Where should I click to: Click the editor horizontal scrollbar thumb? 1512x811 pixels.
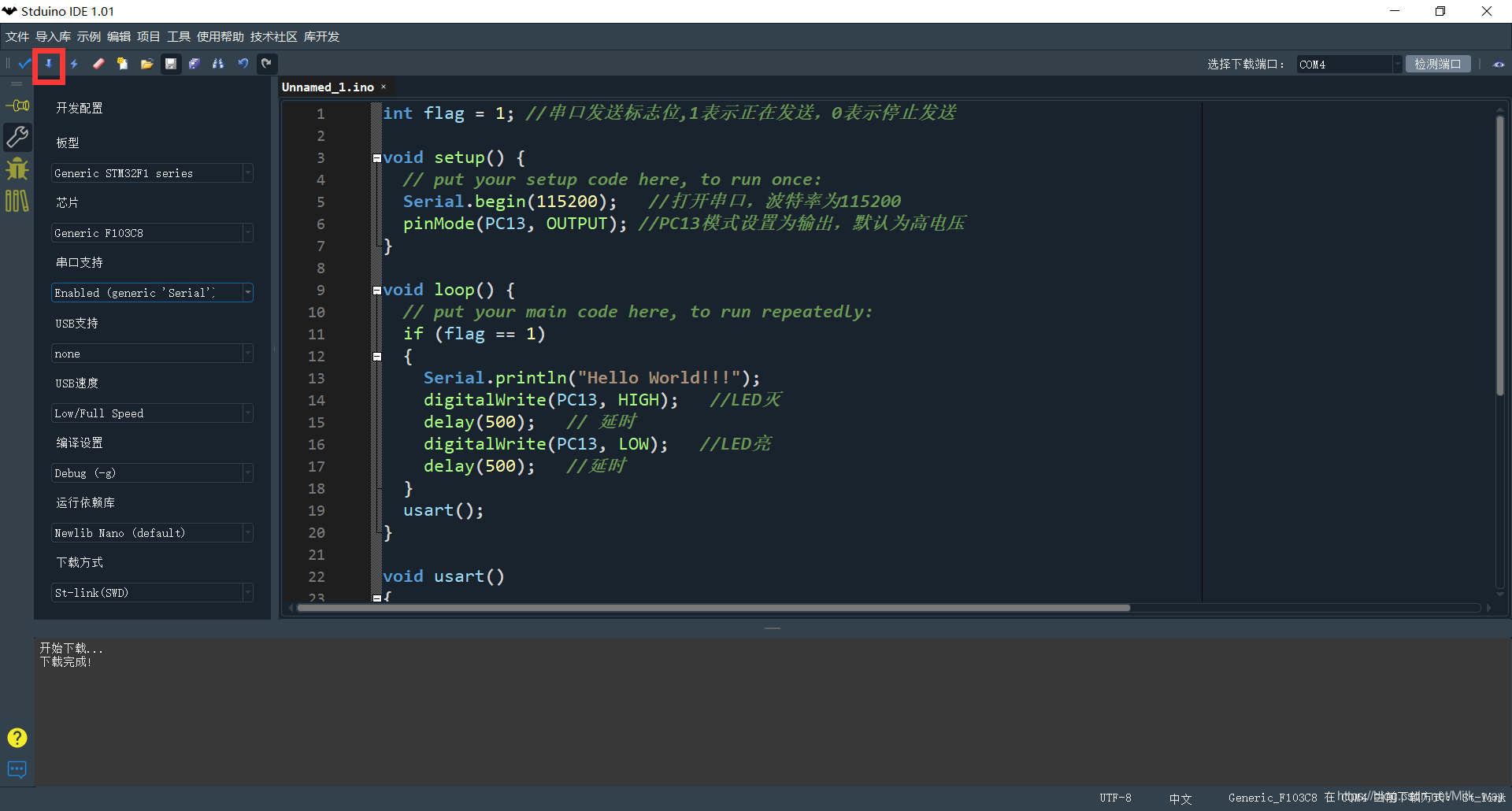pyautogui.click(x=713, y=608)
